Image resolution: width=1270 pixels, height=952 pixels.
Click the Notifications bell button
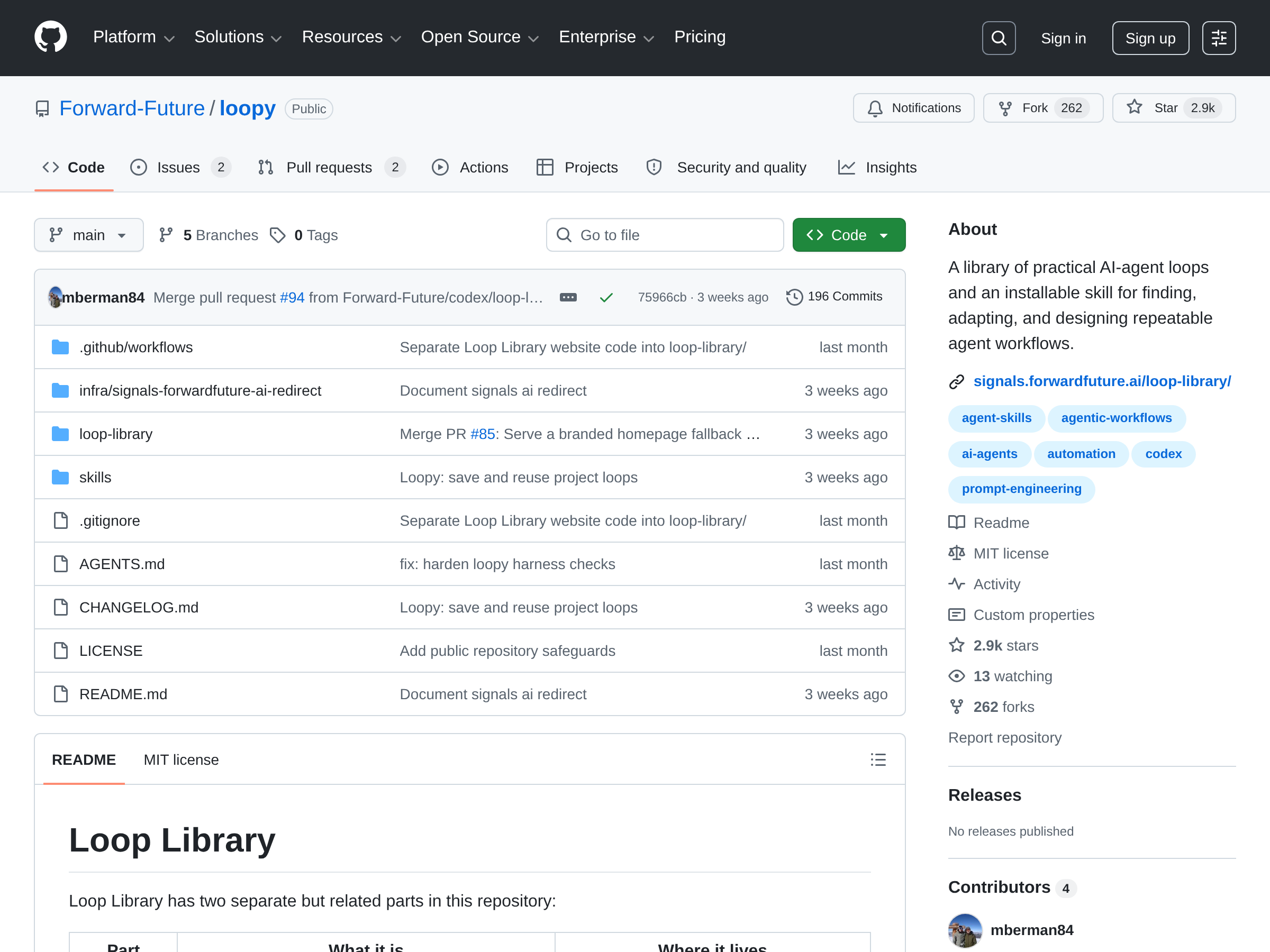tap(913, 108)
